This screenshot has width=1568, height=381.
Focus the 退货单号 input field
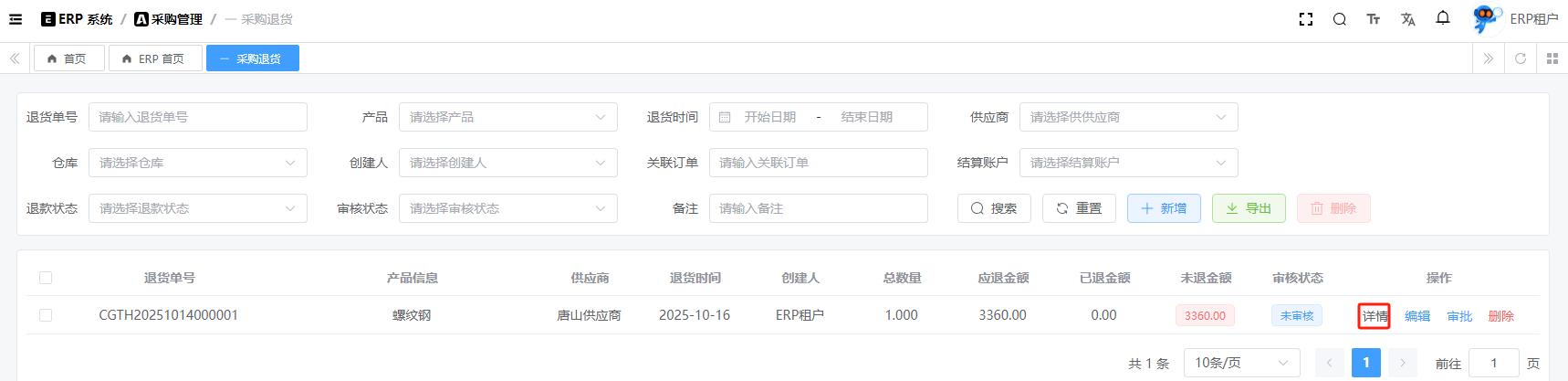[x=197, y=117]
